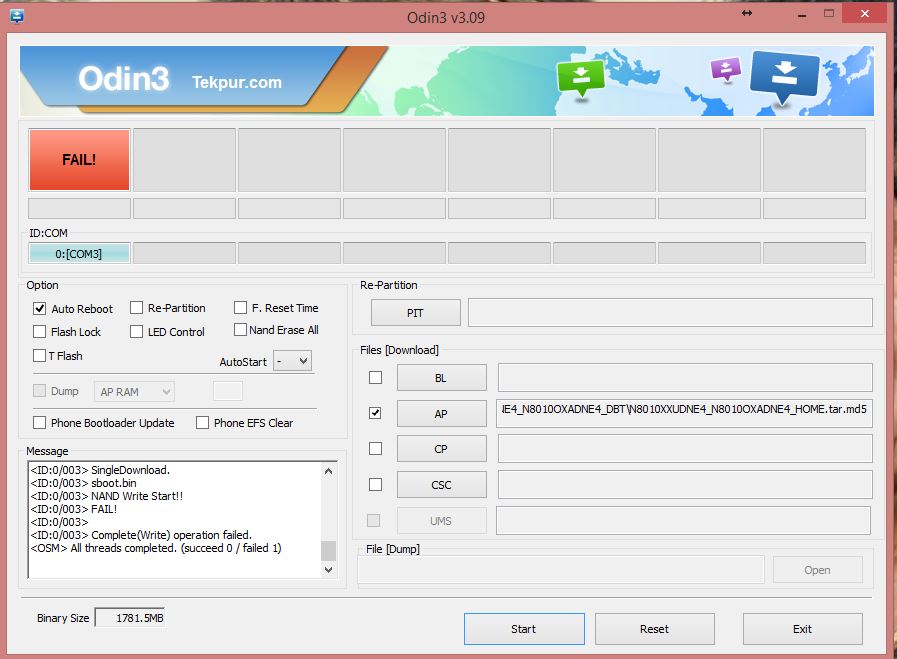Click 'All threads completed' log line
The image size is (897, 659).
pyautogui.click(x=156, y=548)
